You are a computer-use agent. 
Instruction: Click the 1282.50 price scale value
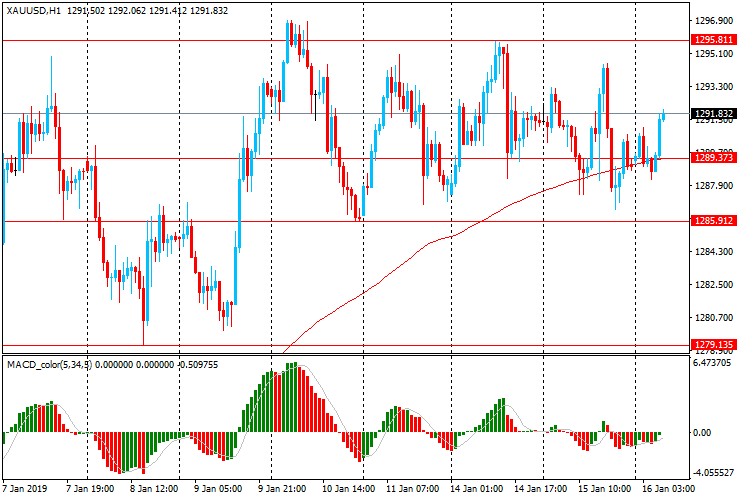point(710,285)
